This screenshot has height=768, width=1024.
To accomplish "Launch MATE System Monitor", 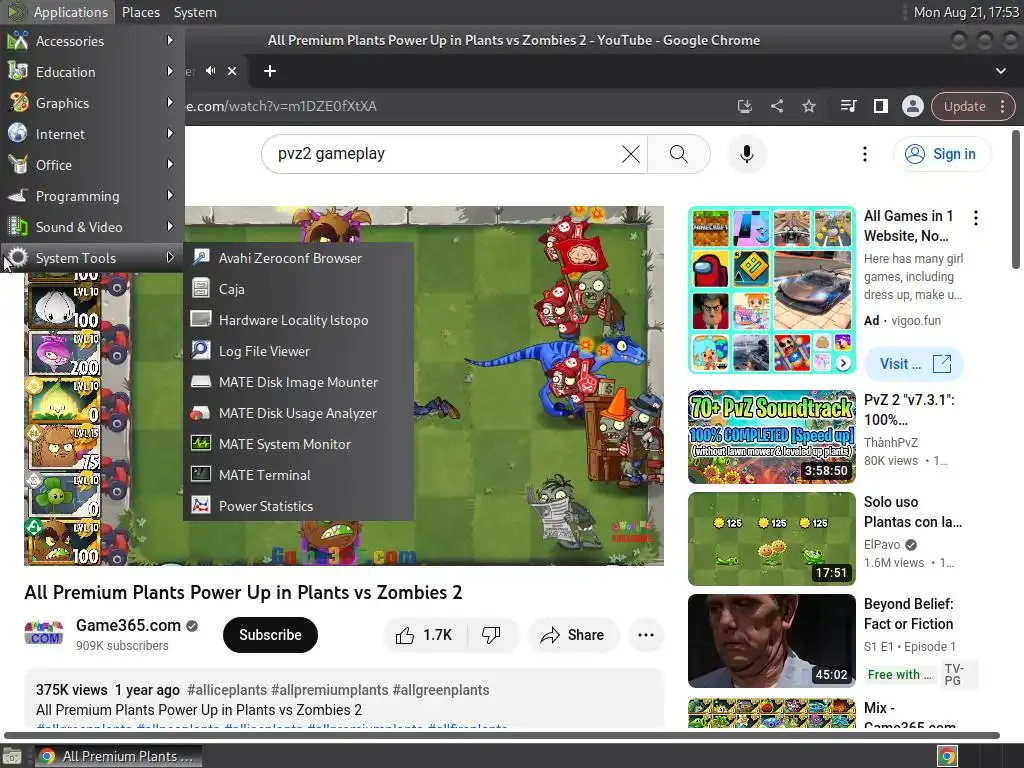I will tap(298, 444).
